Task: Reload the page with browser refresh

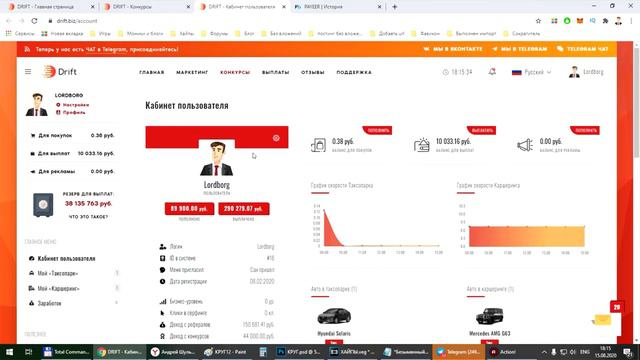Action: (34, 20)
